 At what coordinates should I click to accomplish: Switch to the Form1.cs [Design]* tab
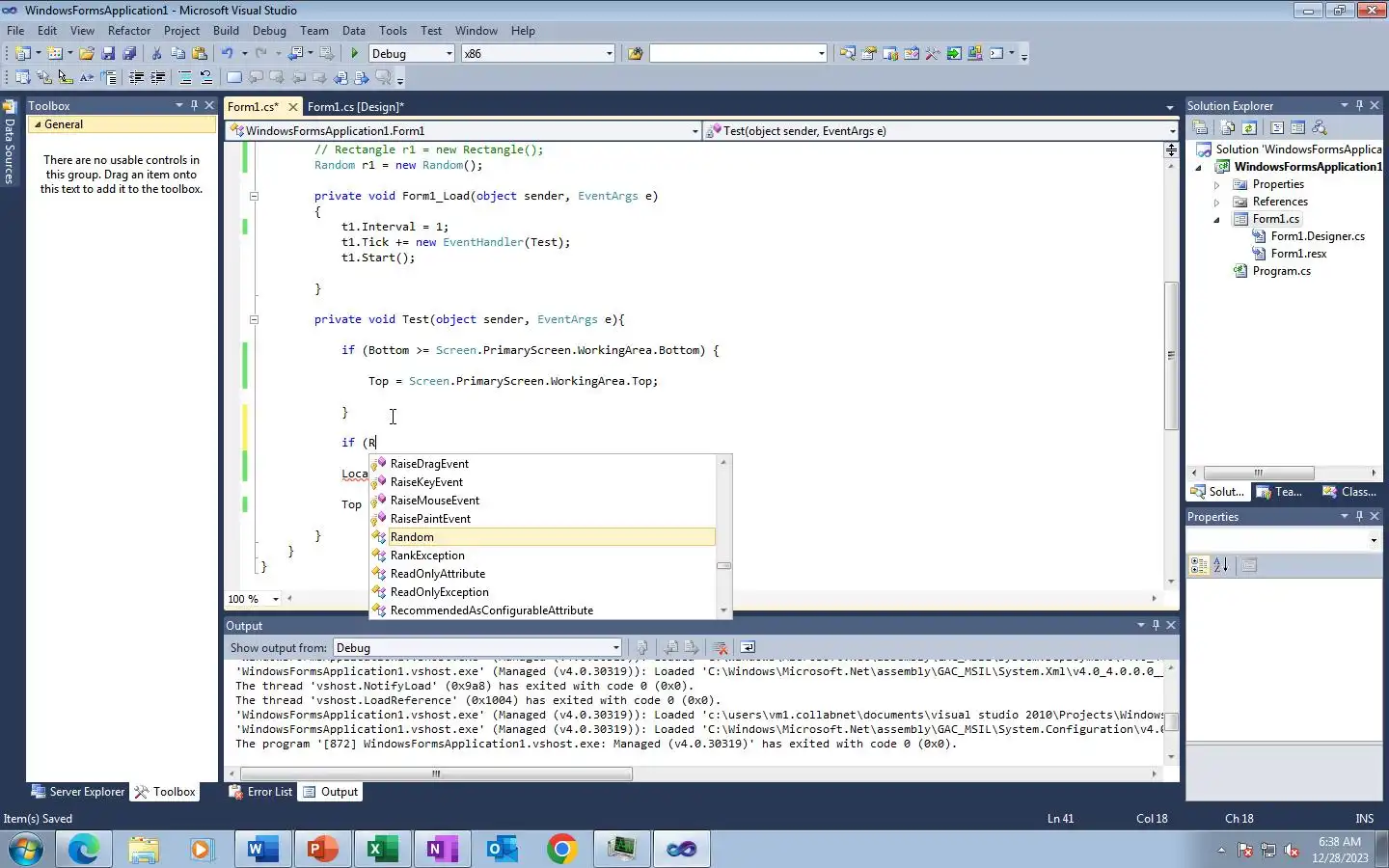tap(355, 107)
